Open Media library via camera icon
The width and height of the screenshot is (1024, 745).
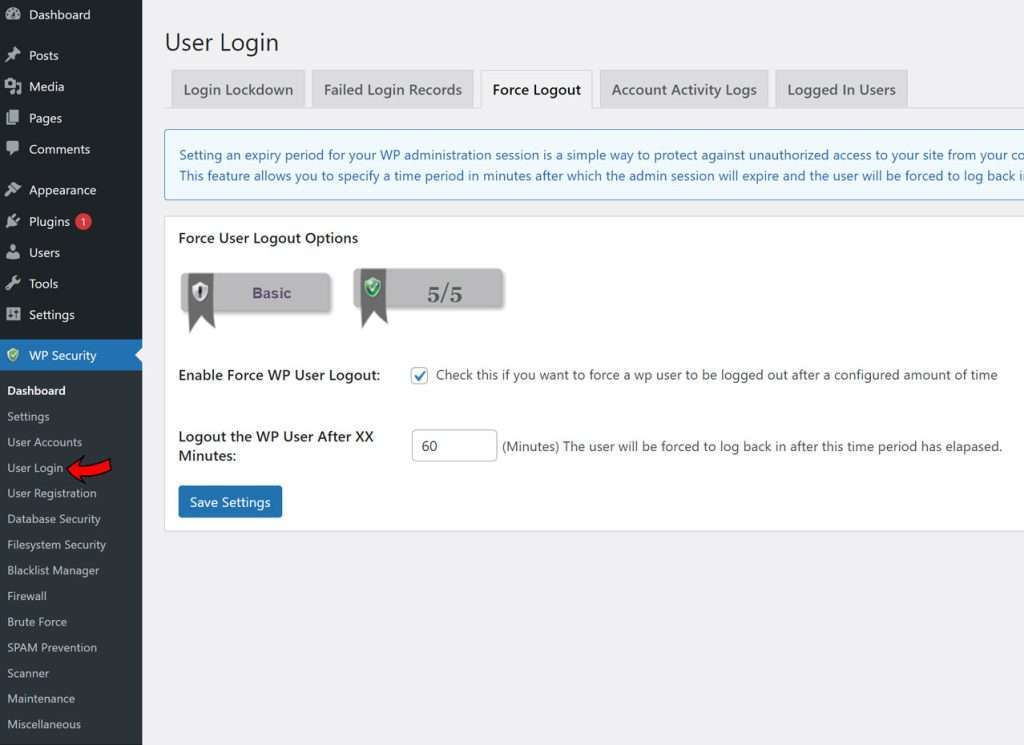(x=12, y=86)
